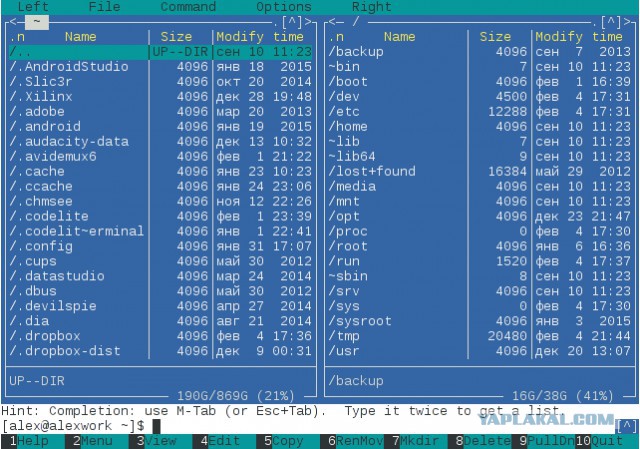The image size is (640, 449).
Task: Click the 7 Mkdir function key
Action: [416, 441]
